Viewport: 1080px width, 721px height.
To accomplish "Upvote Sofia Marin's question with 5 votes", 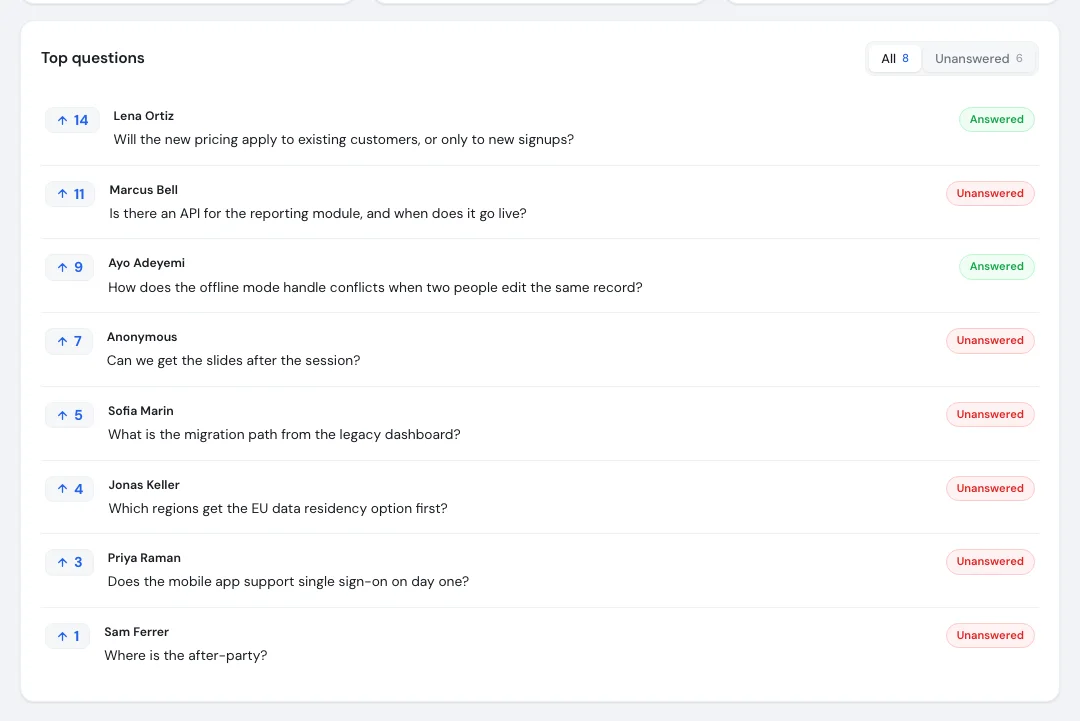I will (x=70, y=415).
